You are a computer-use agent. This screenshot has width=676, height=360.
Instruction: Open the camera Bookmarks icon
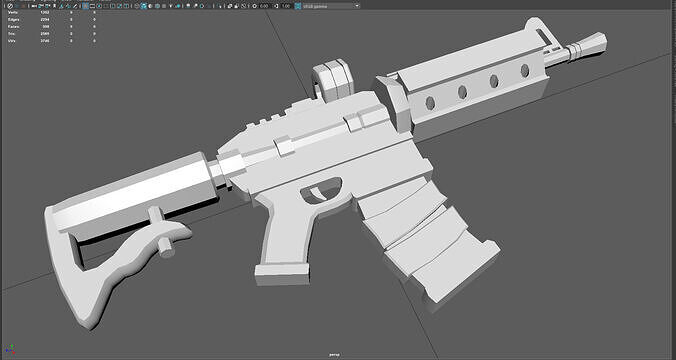(x=54, y=6)
